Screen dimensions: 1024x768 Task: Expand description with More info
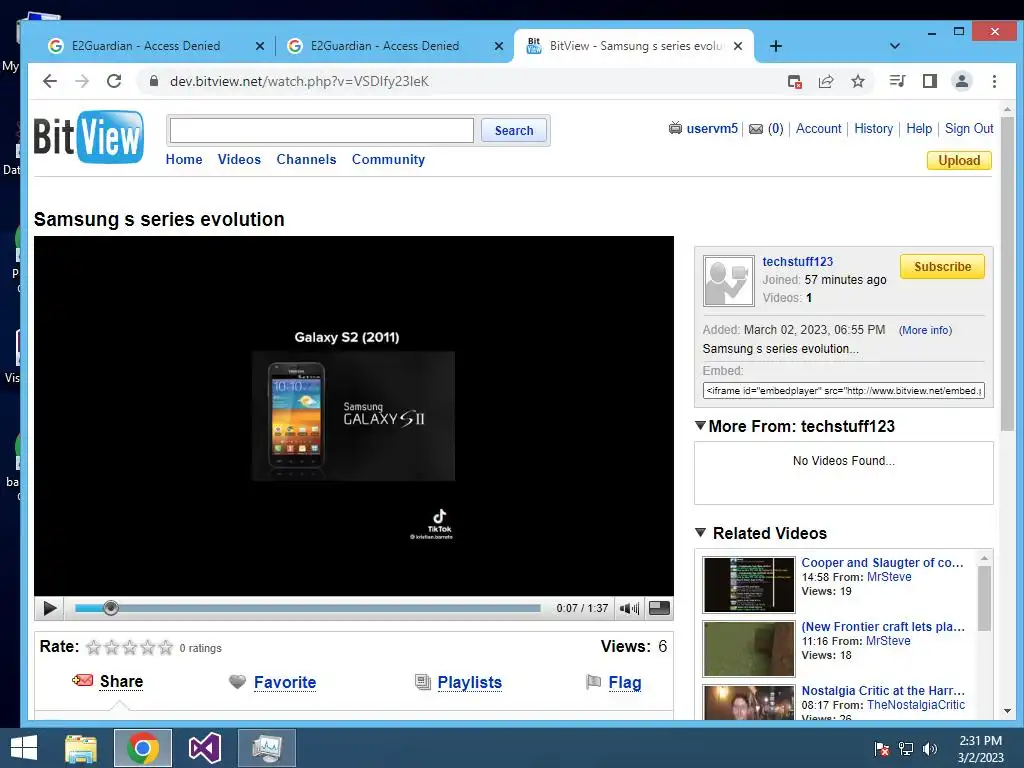925,330
